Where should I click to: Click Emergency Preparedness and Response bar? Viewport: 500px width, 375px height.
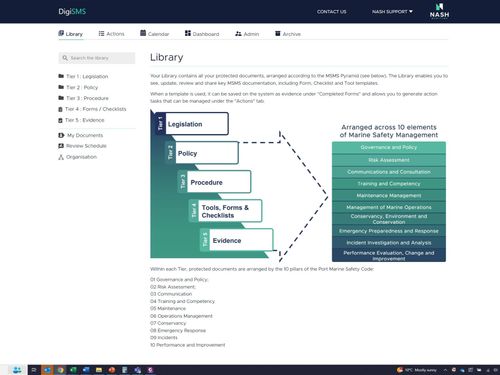389,231
